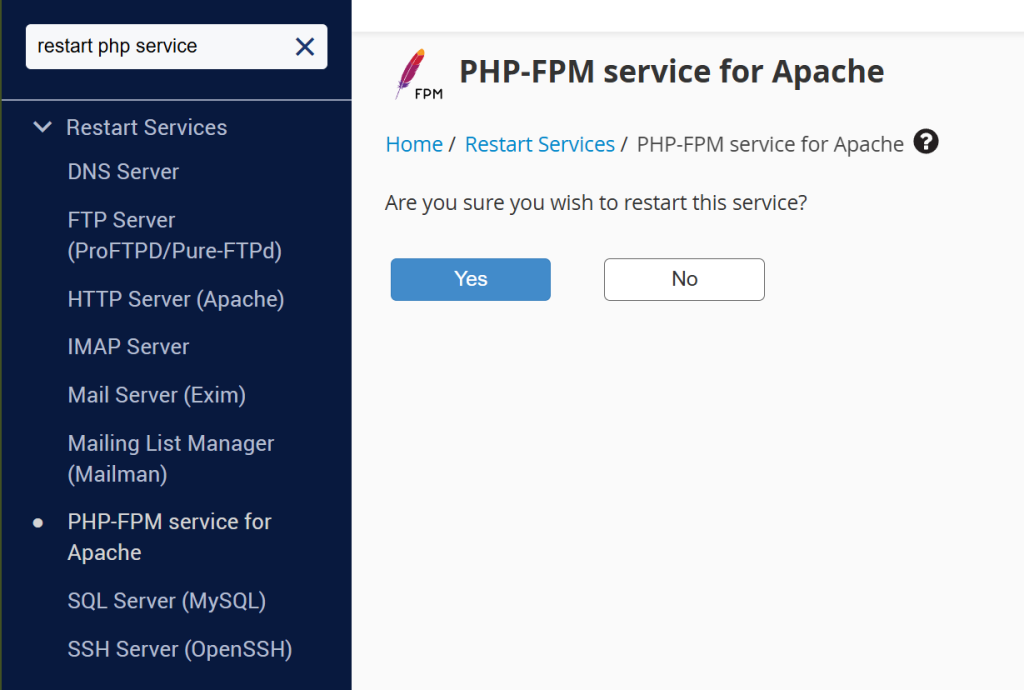The width and height of the screenshot is (1024, 690).
Task: Confirm restart with the Yes button
Action: click(470, 279)
